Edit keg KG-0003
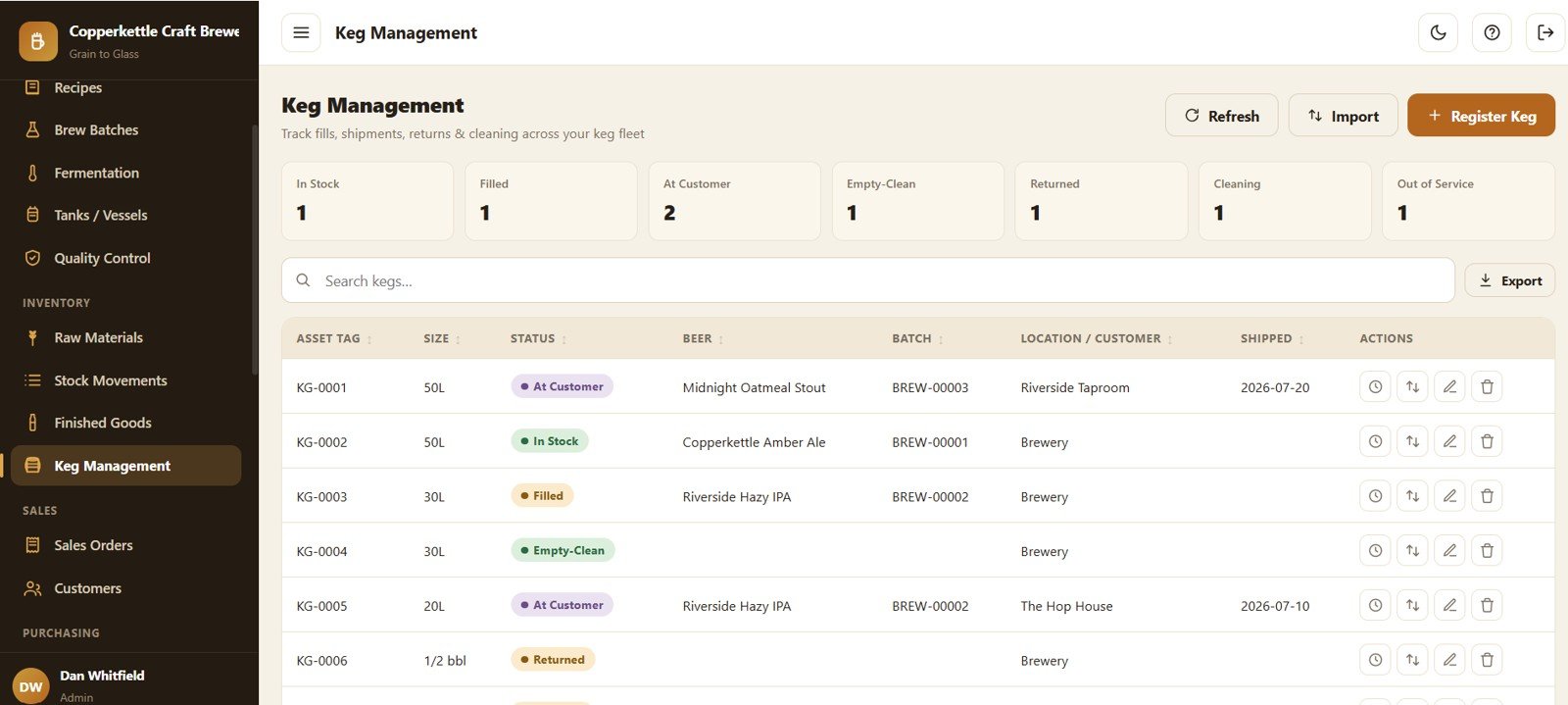 tap(1449, 496)
